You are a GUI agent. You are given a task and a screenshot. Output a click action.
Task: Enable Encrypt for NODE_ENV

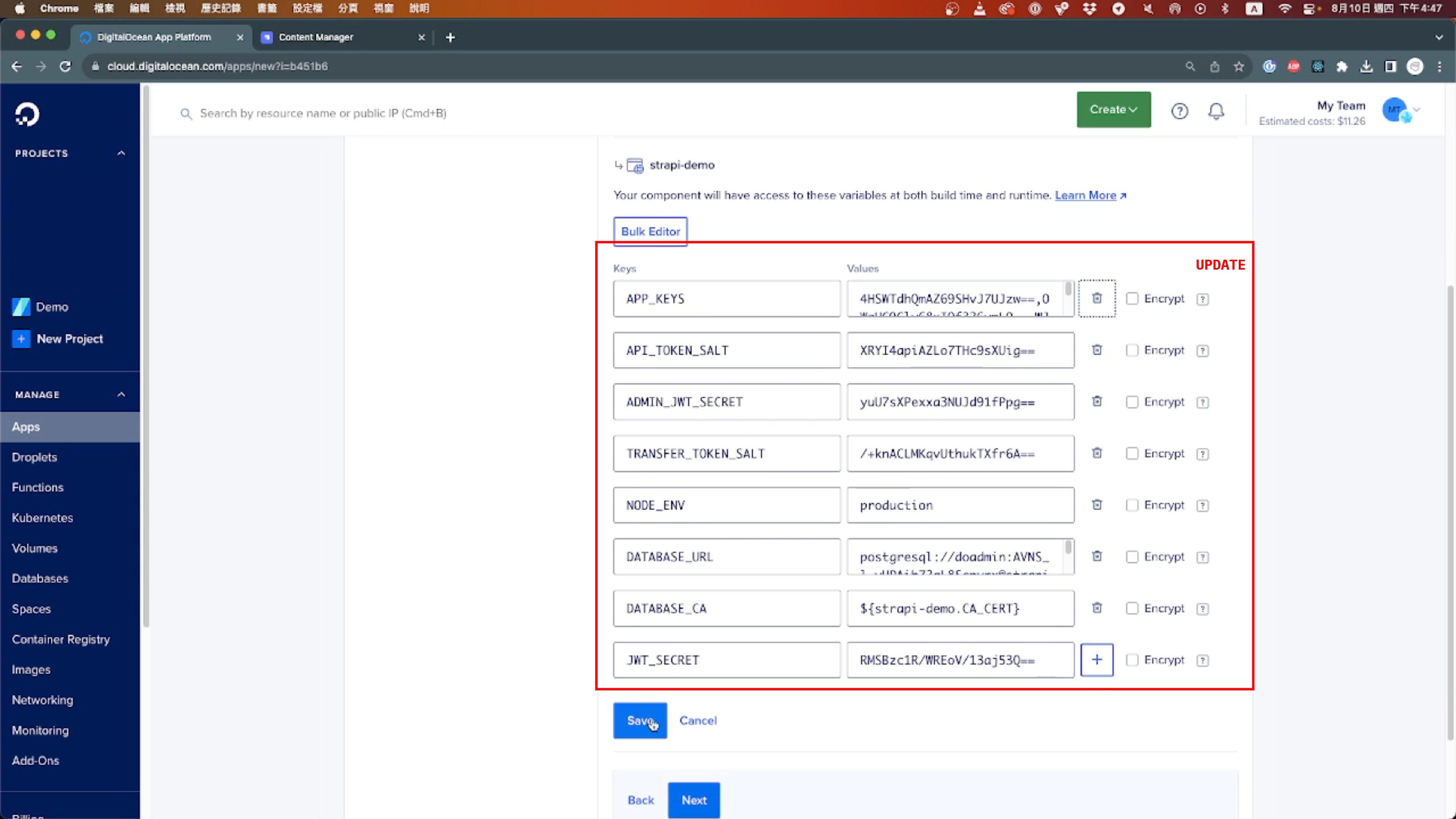tap(1133, 505)
